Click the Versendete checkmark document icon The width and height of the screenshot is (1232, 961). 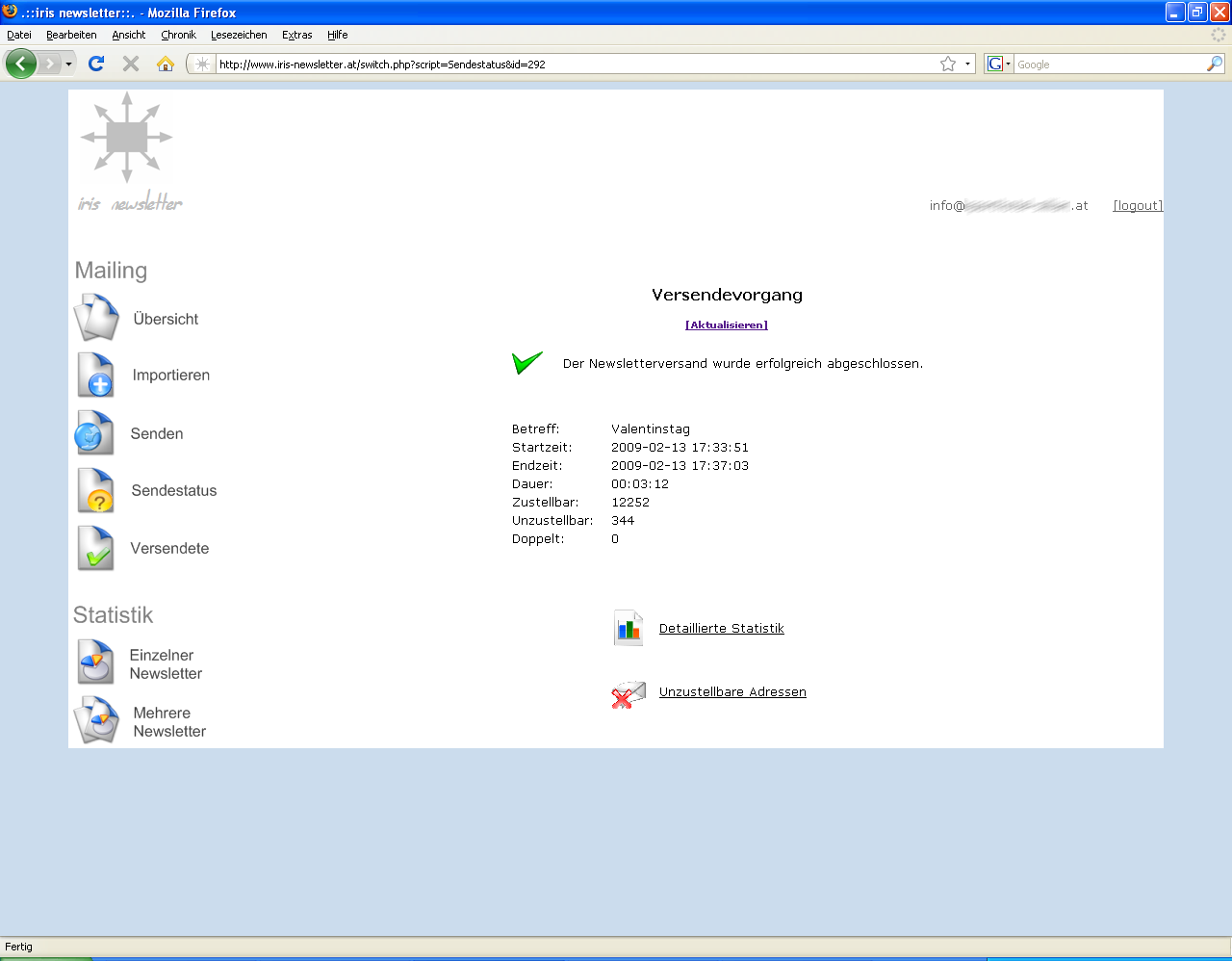point(95,548)
